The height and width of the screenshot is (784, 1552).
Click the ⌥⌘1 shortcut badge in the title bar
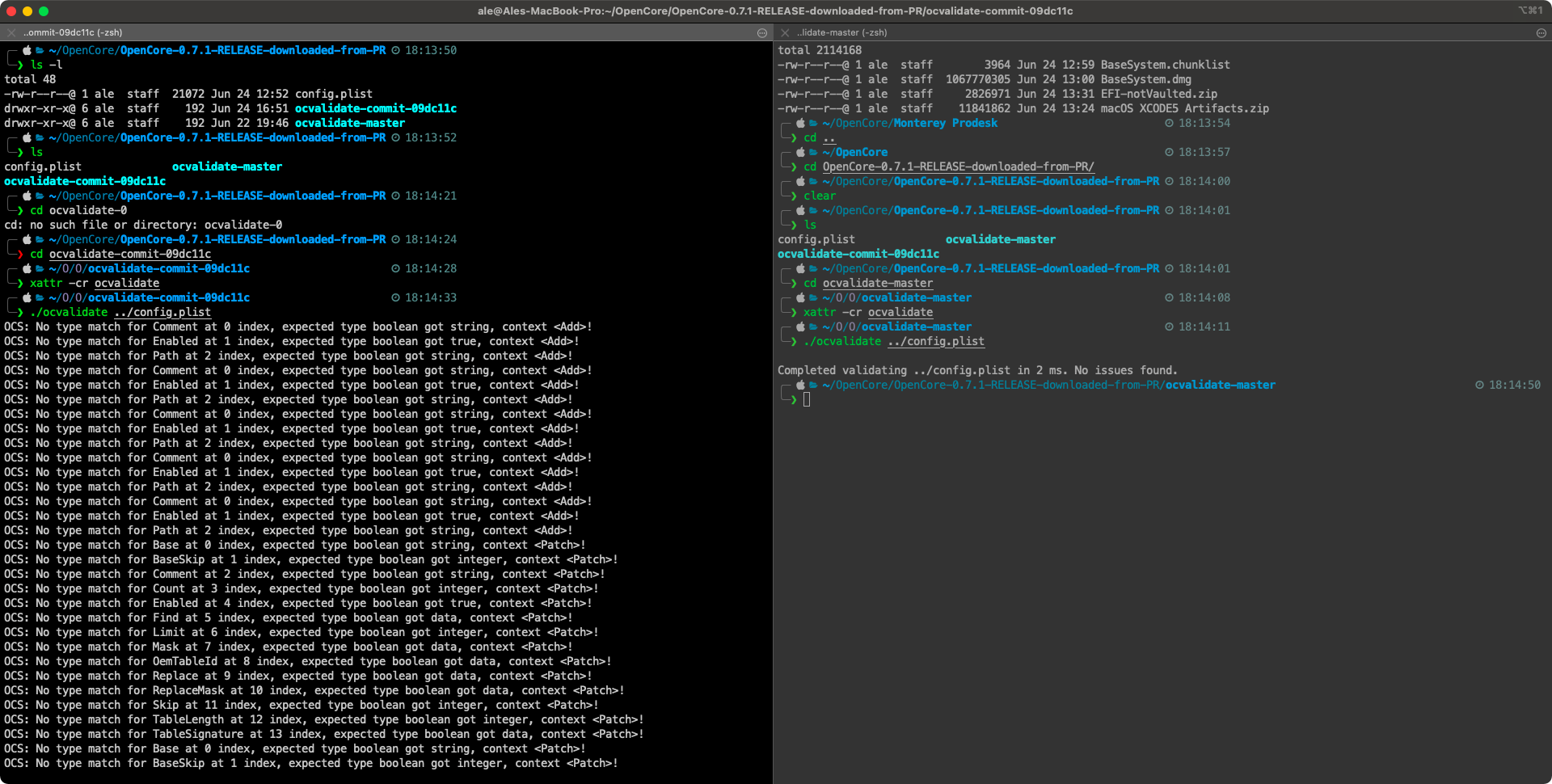(x=1529, y=11)
